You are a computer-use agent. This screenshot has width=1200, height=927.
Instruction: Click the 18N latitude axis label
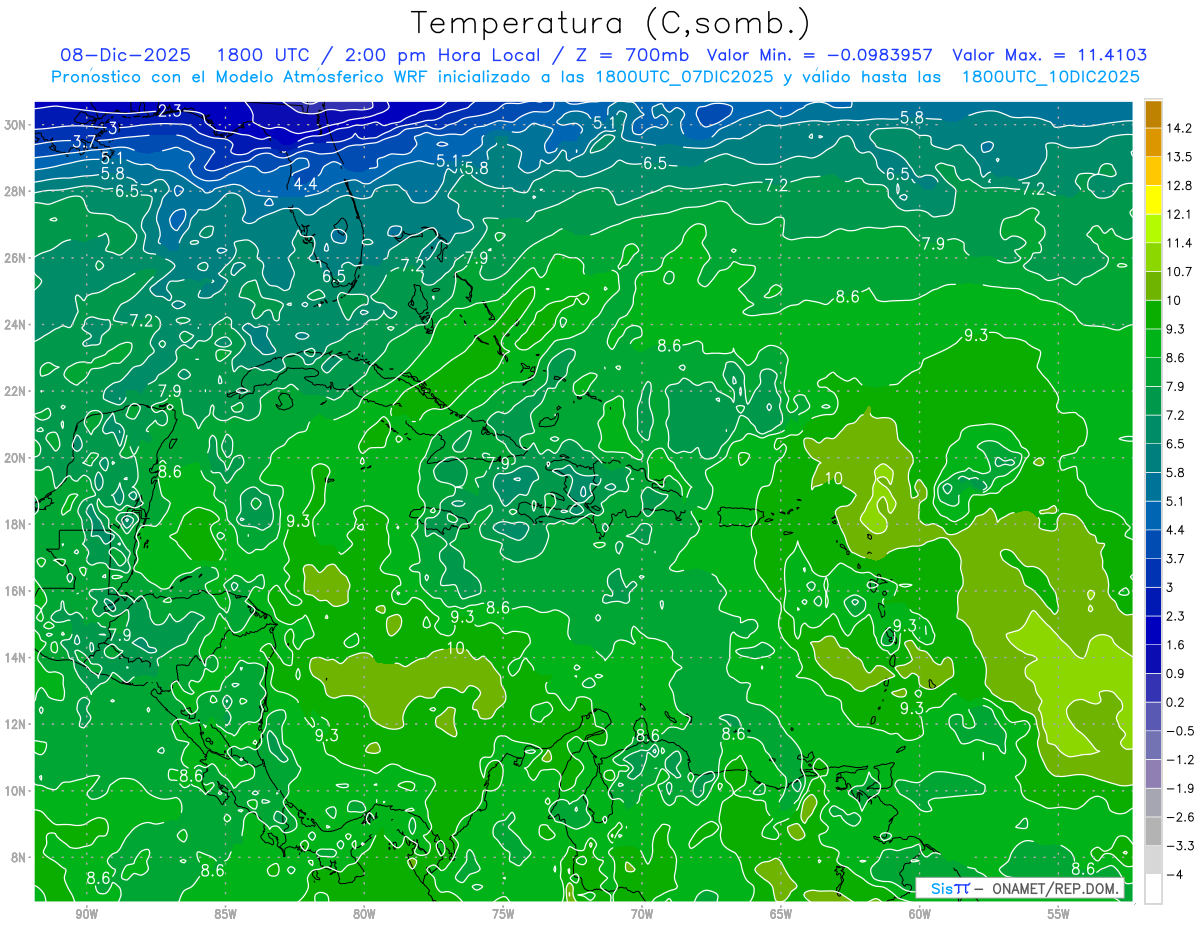coord(16,524)
